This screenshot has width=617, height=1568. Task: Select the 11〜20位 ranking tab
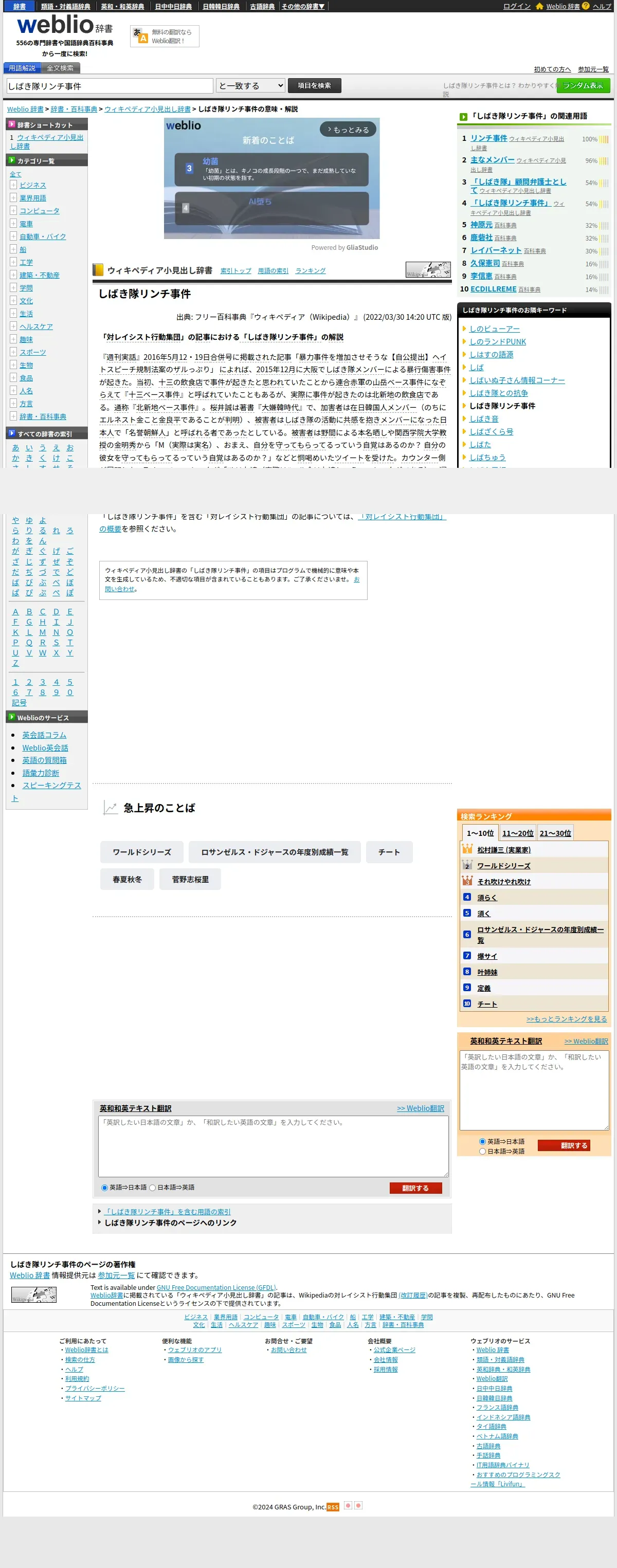point(518,833)
